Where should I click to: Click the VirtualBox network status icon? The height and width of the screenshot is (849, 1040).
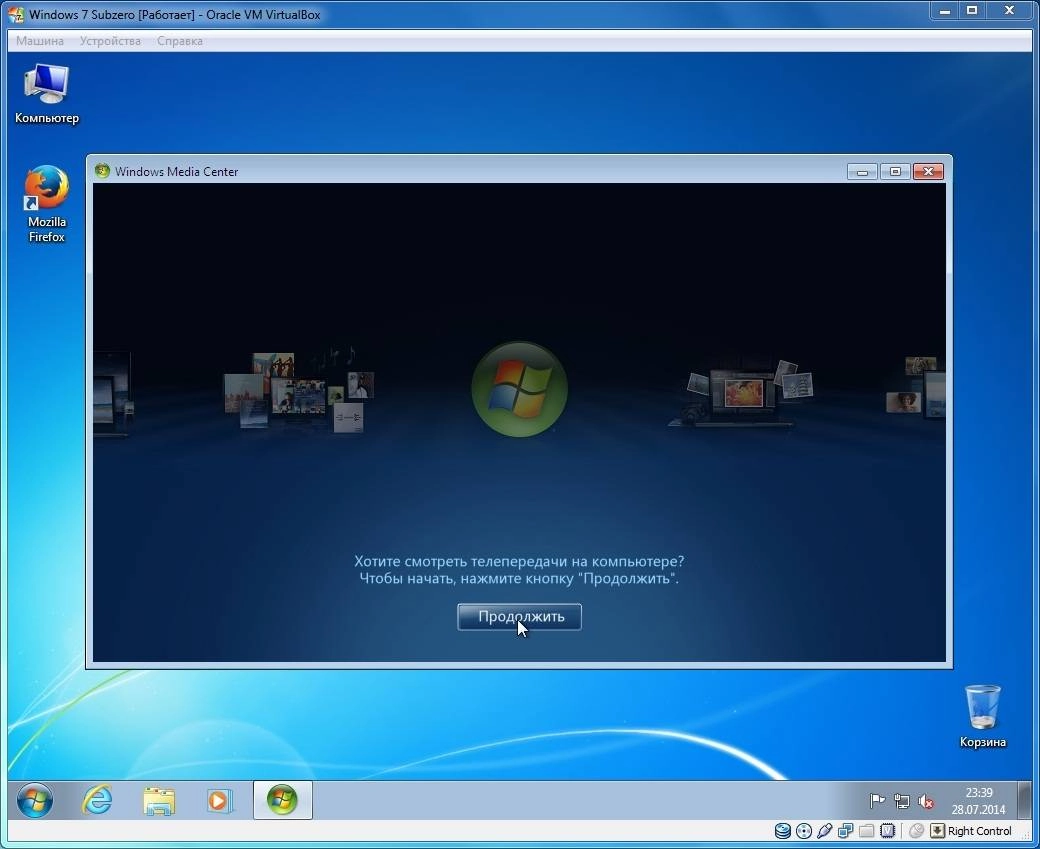[x=846, y=831]
